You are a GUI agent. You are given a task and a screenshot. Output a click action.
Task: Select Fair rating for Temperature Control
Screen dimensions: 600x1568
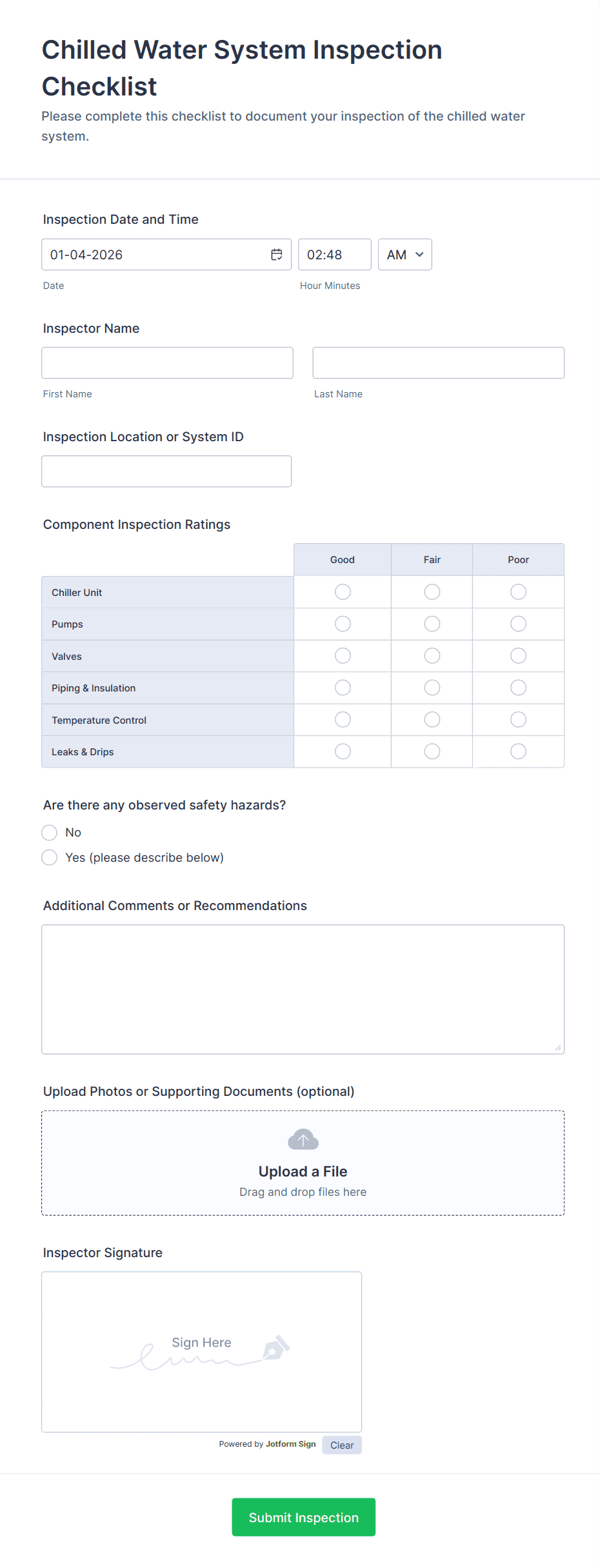pos(431,719)
